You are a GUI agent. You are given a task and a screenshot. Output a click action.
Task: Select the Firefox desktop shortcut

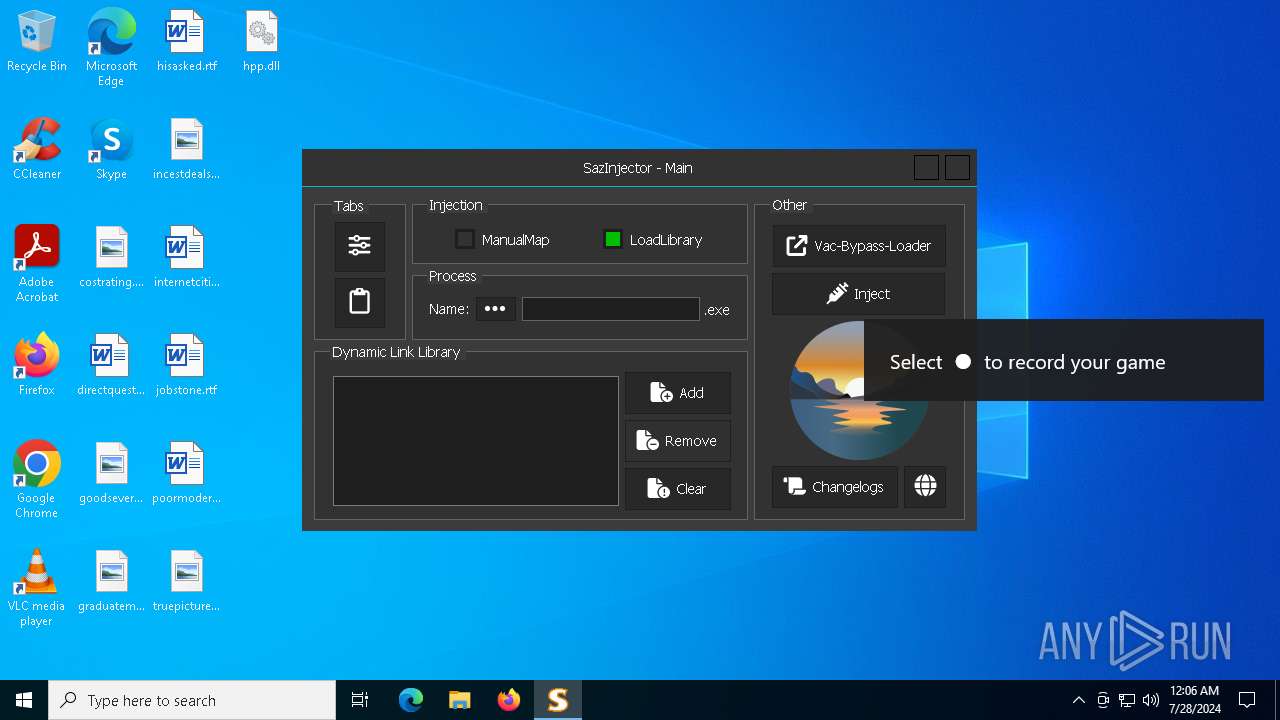(37, 366)
